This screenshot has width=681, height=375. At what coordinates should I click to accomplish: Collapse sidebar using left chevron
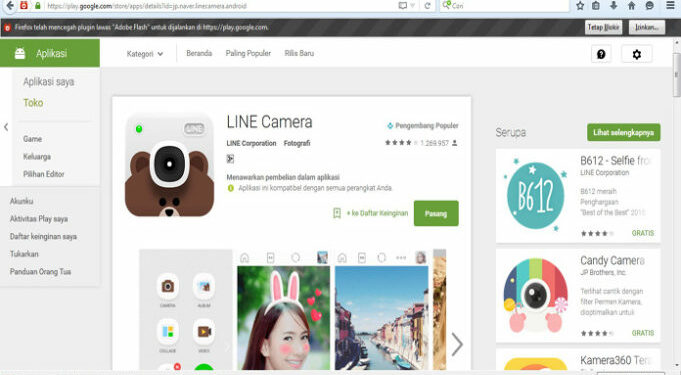(x=6, y=127)
